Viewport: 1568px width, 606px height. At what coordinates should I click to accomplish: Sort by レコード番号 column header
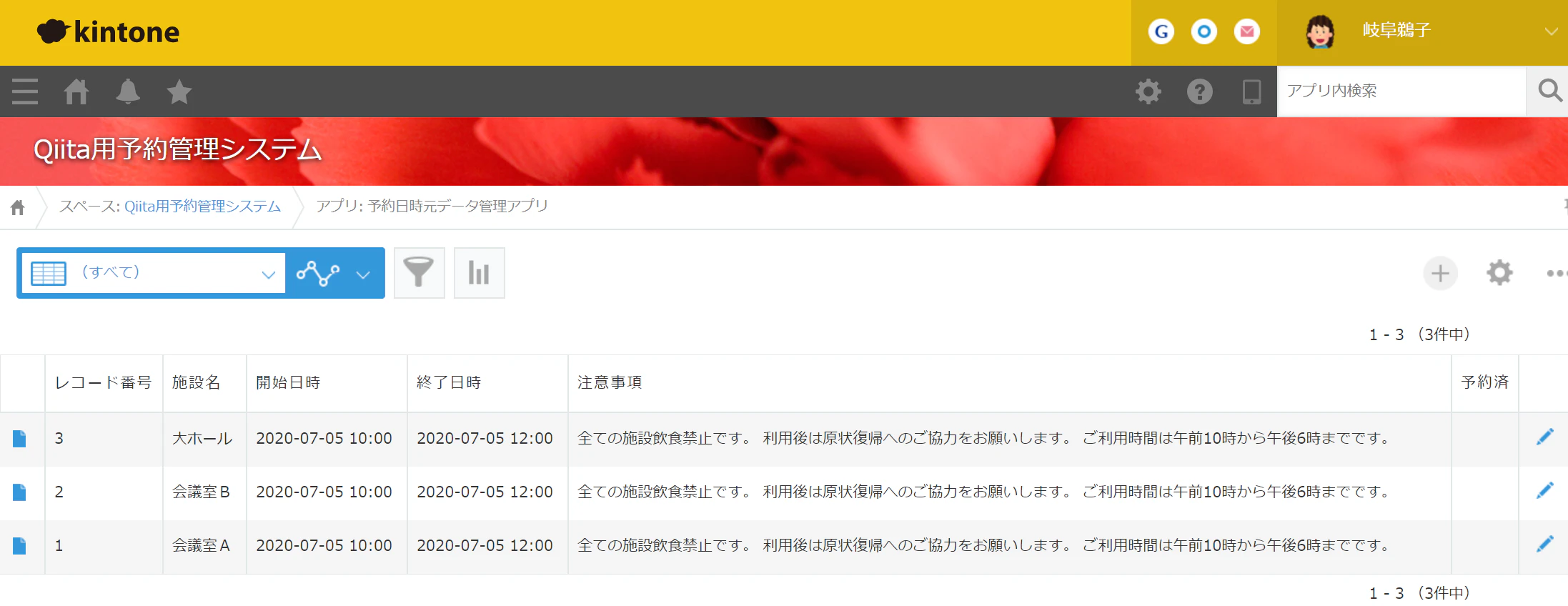tap(104, 383)
